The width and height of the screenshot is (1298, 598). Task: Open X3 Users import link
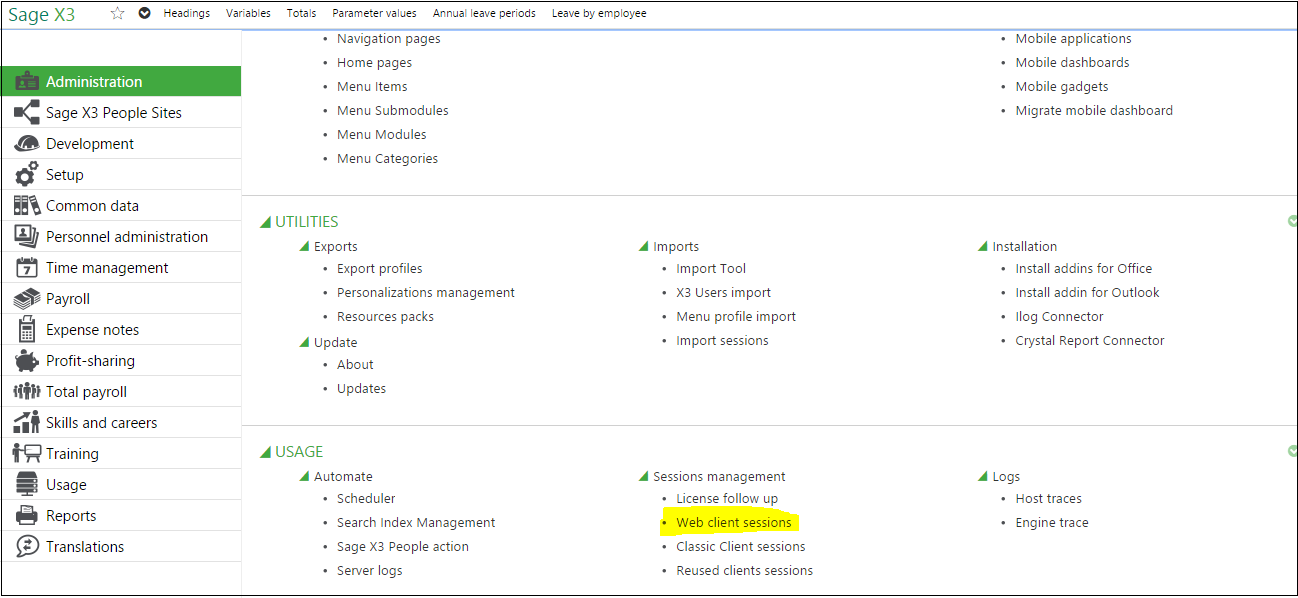point(724,292)
